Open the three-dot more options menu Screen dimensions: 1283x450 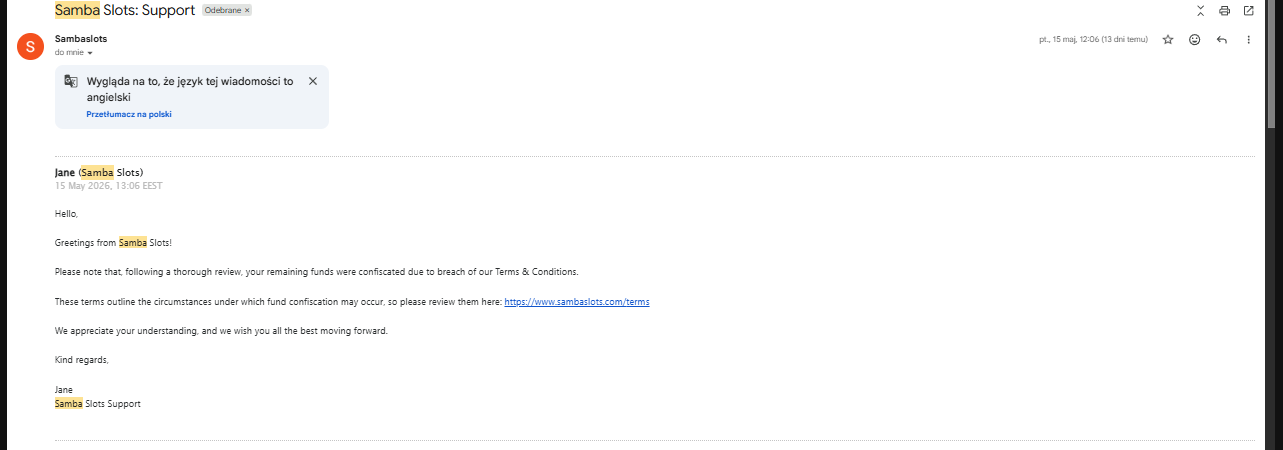coord(1248,40)
